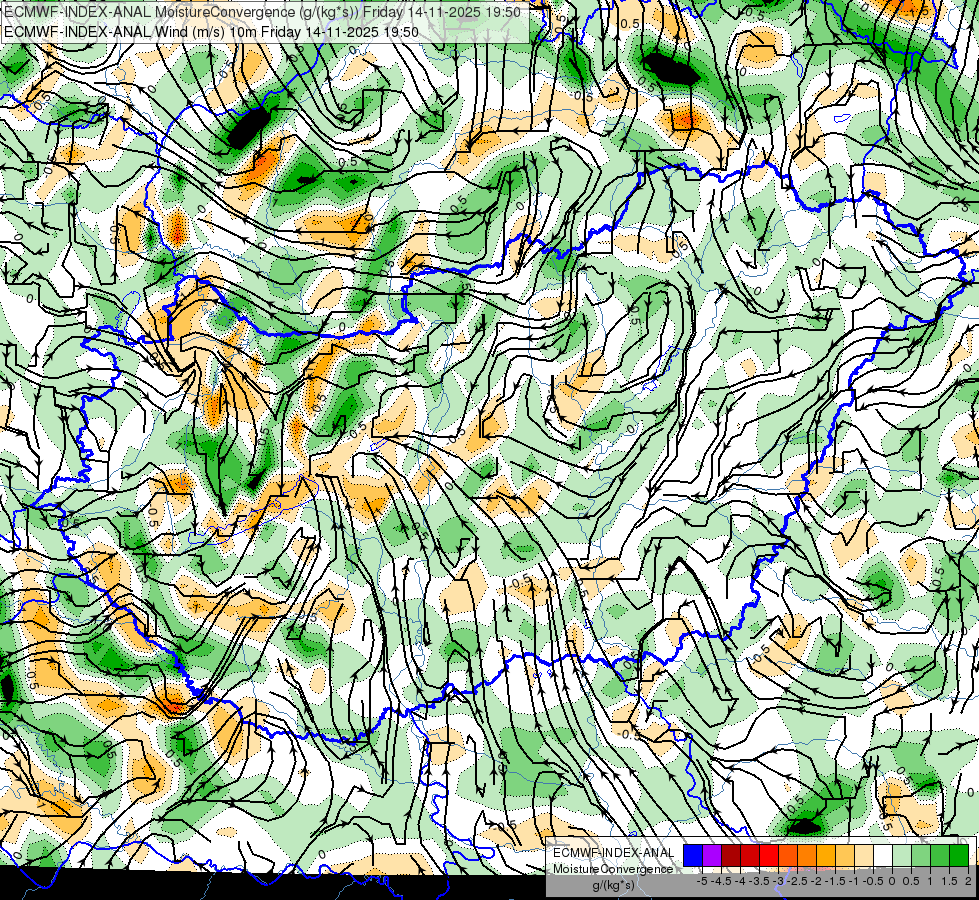Click the pale peach legend swatch for -1 to -0.5
Screen dimensions: 979x900
pyautogui.click(x=863, y=856)
